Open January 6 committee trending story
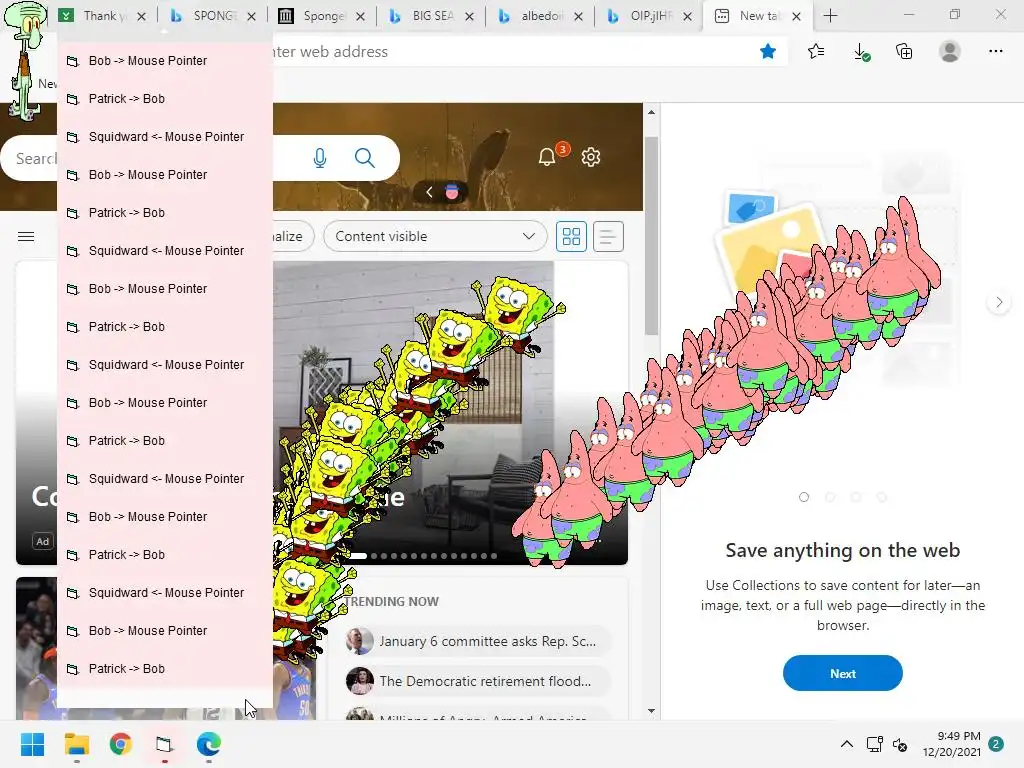The image size is (1024, 768). click(477, 641)
